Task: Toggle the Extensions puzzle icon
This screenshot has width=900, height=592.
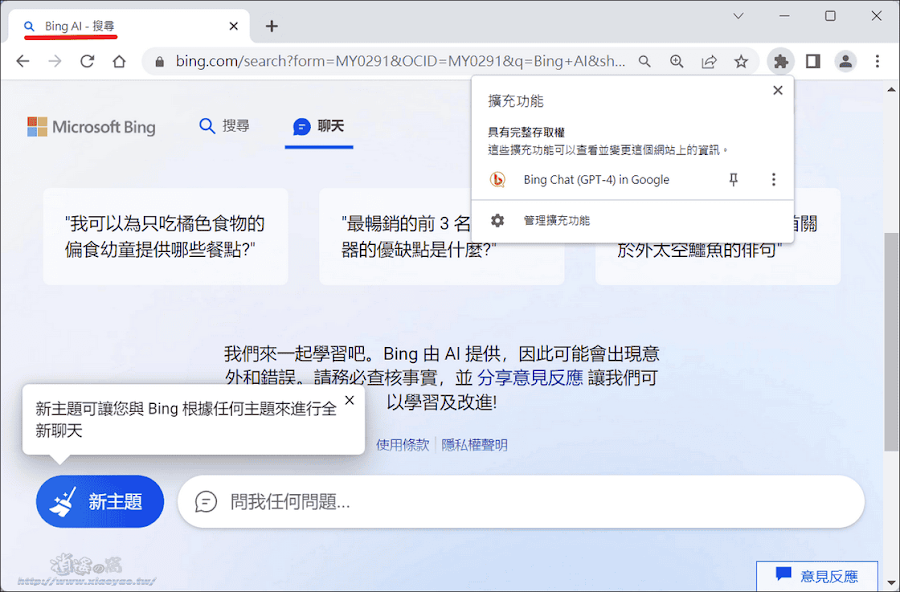Action: (781, 61)
